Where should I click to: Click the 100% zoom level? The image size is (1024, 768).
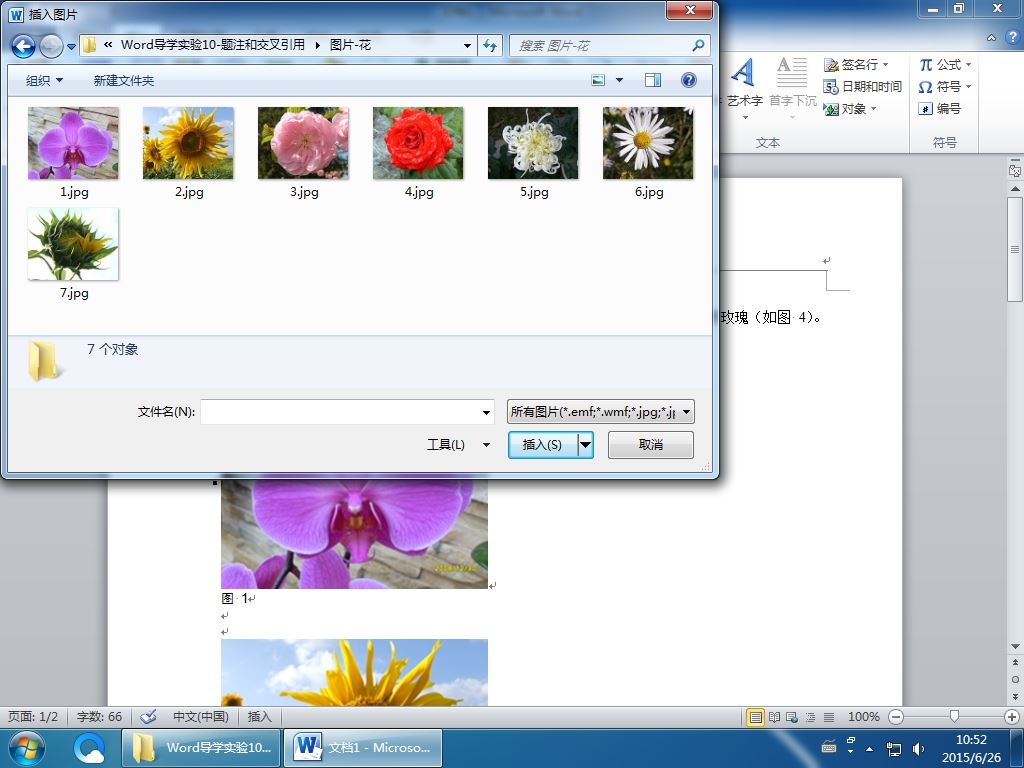863,716
